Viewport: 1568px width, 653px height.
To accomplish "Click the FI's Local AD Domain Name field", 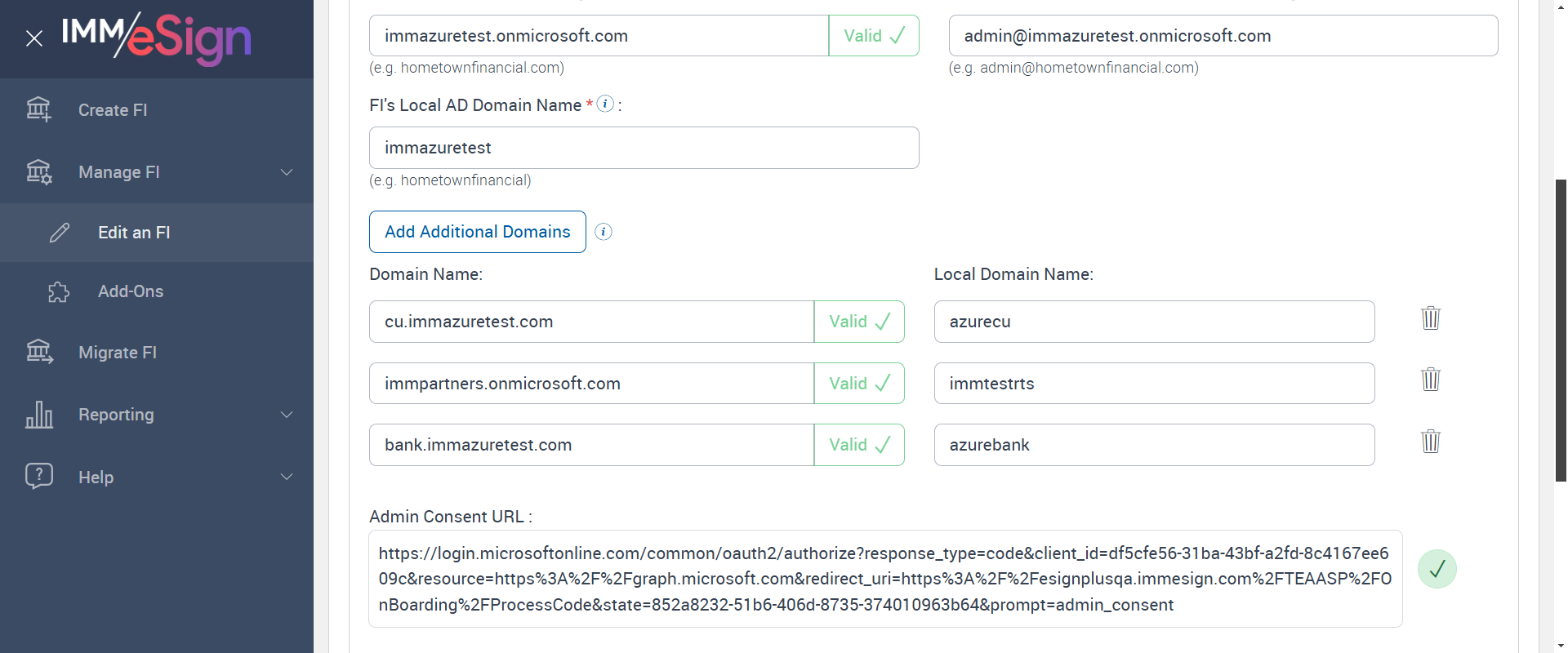I will click(644, 148).
